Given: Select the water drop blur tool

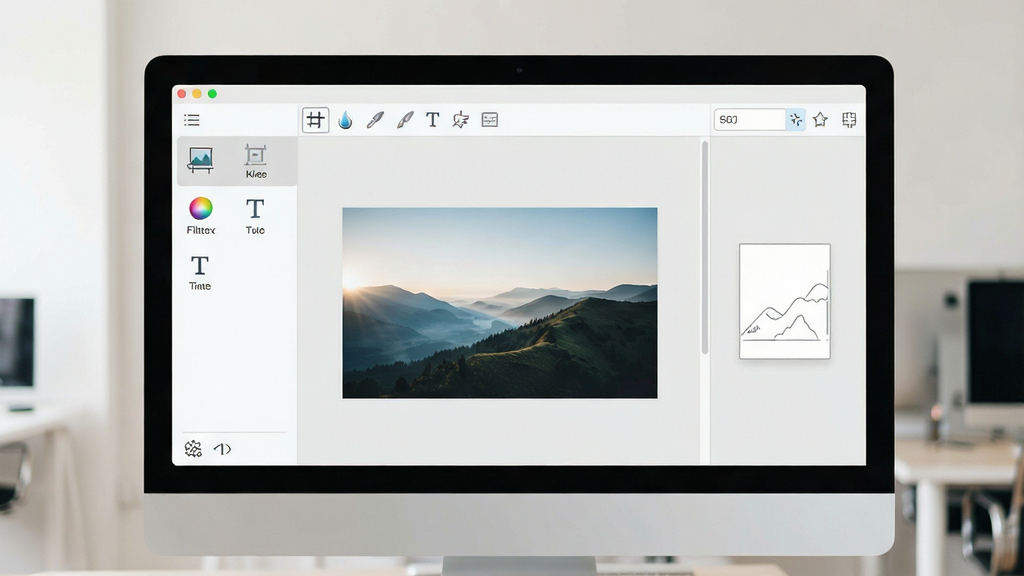Looking at the screenshot, I should click(x=345, y=120).
